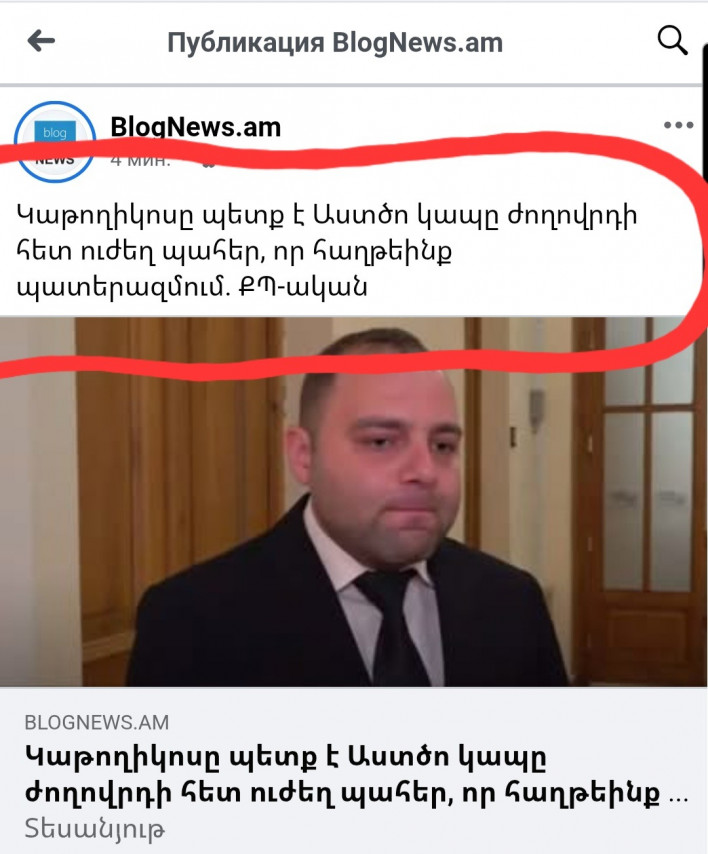Click the dark scrollbar at the right edge

705,114
